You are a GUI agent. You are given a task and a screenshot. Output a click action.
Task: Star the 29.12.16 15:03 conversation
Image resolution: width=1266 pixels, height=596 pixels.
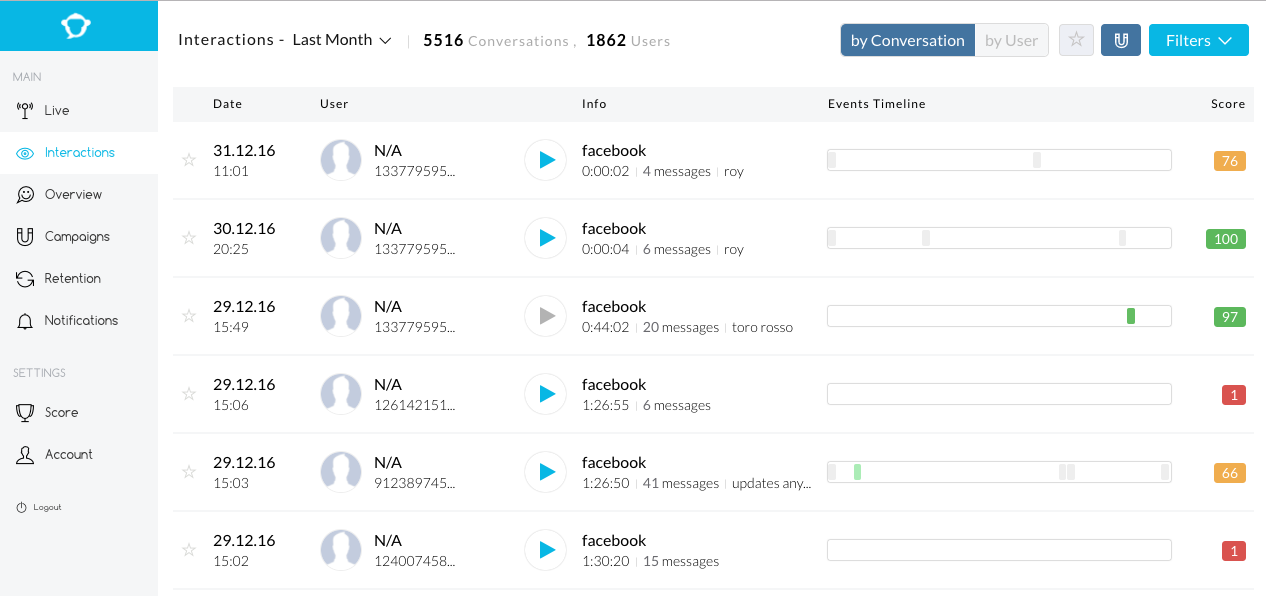click(189, 472)
